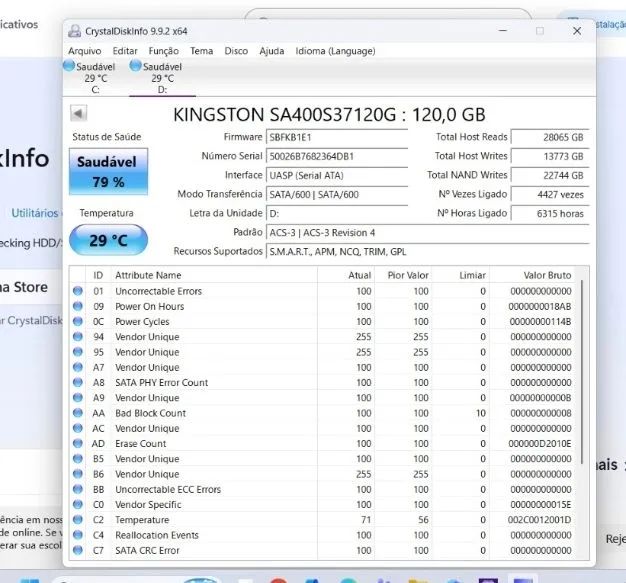Click the status icon for row 94
Screen dimensions: 626x583
click(x=78, y=337)
